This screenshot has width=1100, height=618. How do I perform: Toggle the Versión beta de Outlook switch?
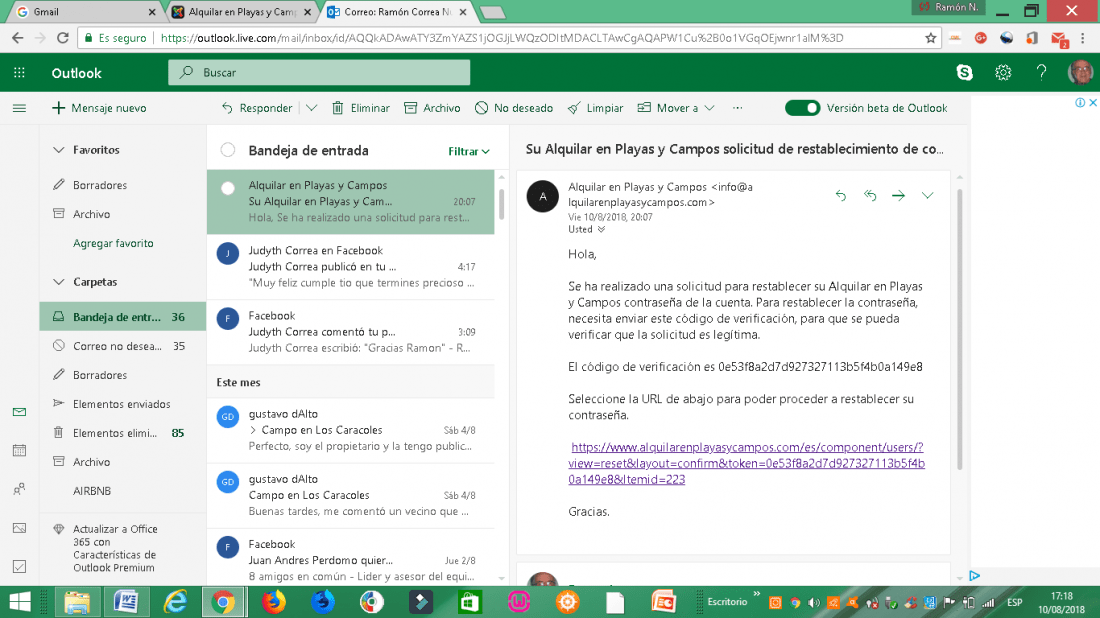[803, 108]
